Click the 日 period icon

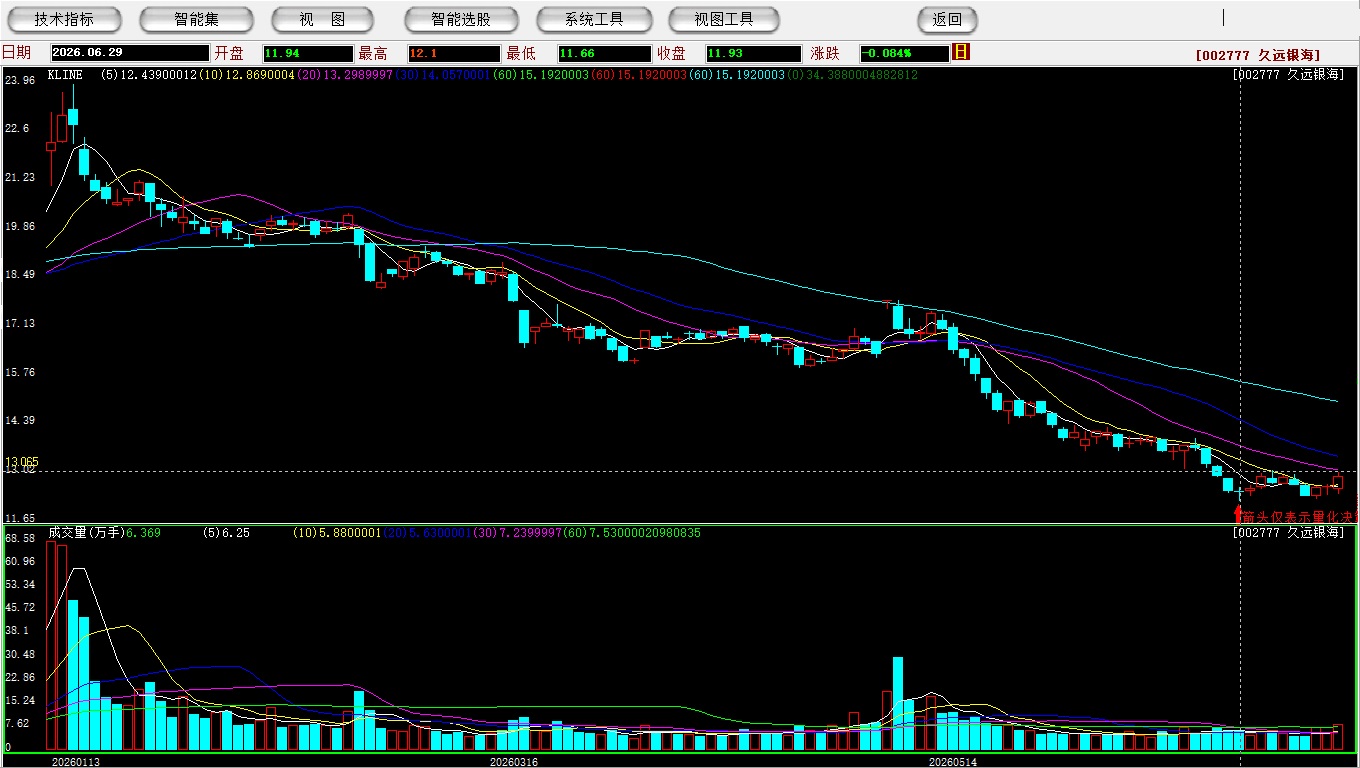[x=961, y=52]
